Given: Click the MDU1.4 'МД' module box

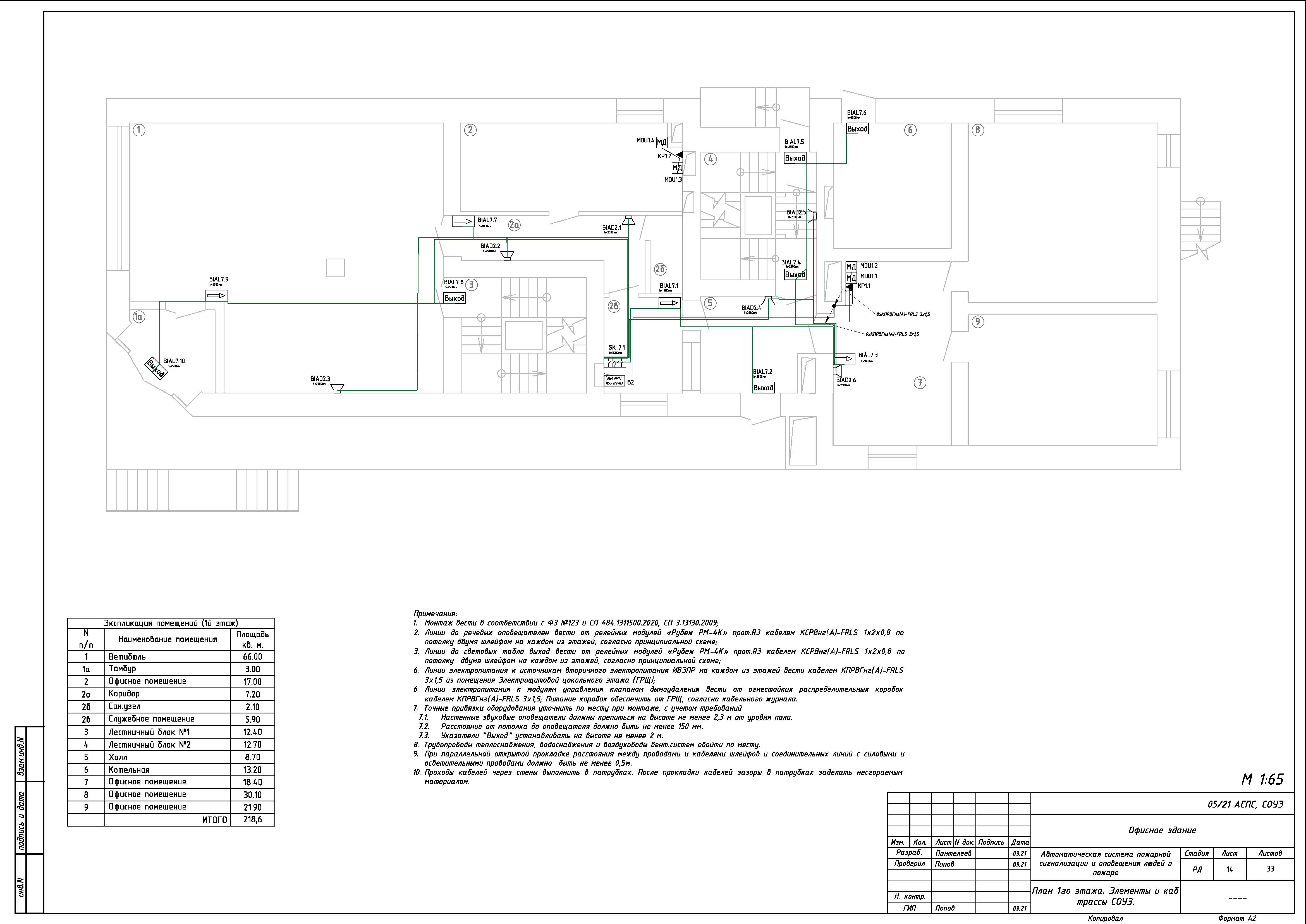Looking at the screenshot, I should click(662, 142).
